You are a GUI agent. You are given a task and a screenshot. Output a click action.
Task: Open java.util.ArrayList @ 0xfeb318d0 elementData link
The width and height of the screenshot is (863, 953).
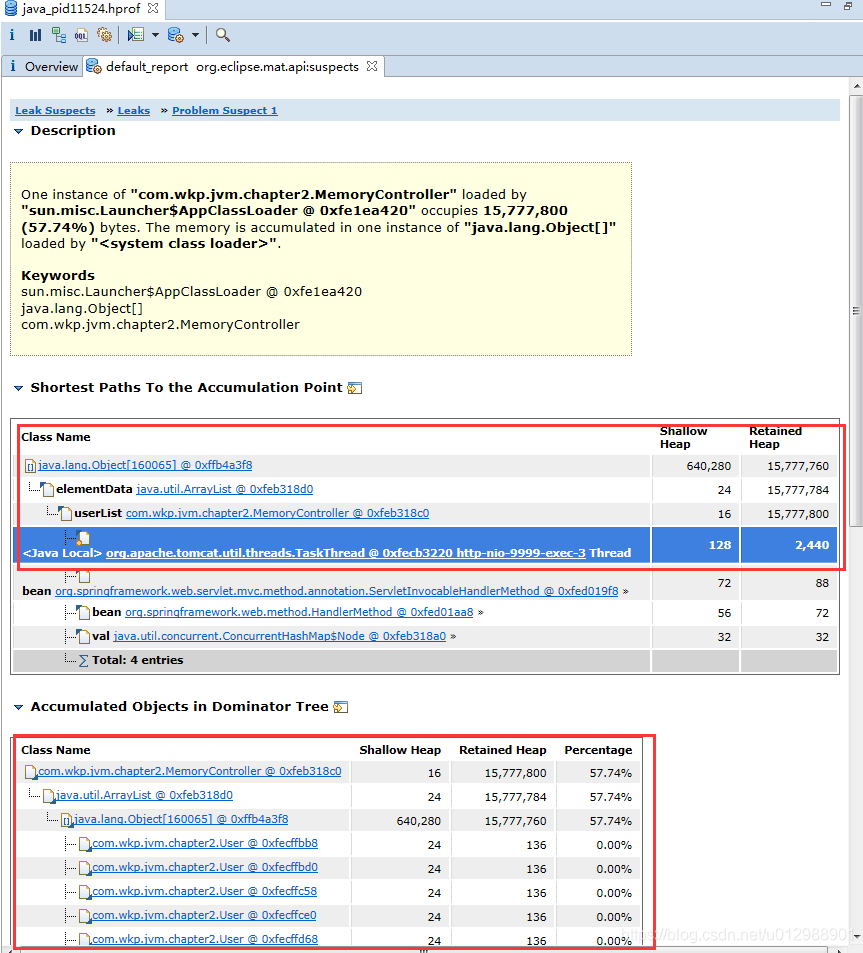pos(225,489)
